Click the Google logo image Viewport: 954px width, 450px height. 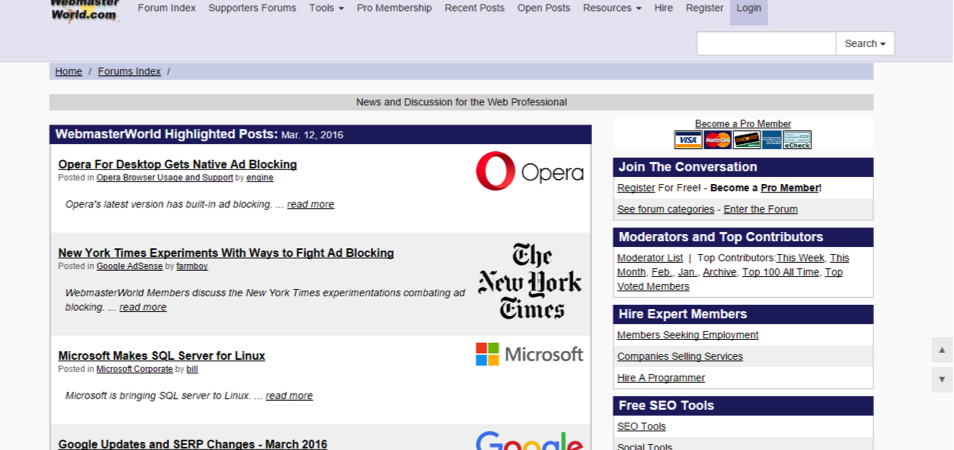coord(529,440)
